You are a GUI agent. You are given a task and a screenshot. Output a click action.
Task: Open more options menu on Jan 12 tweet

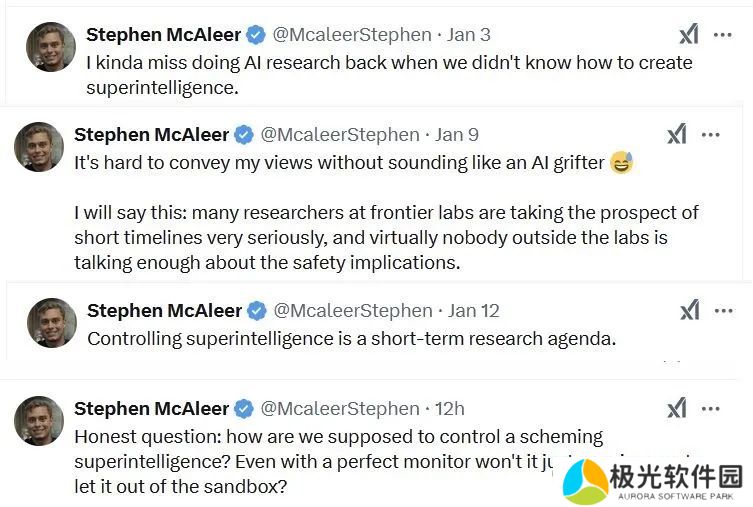[723, 310]
